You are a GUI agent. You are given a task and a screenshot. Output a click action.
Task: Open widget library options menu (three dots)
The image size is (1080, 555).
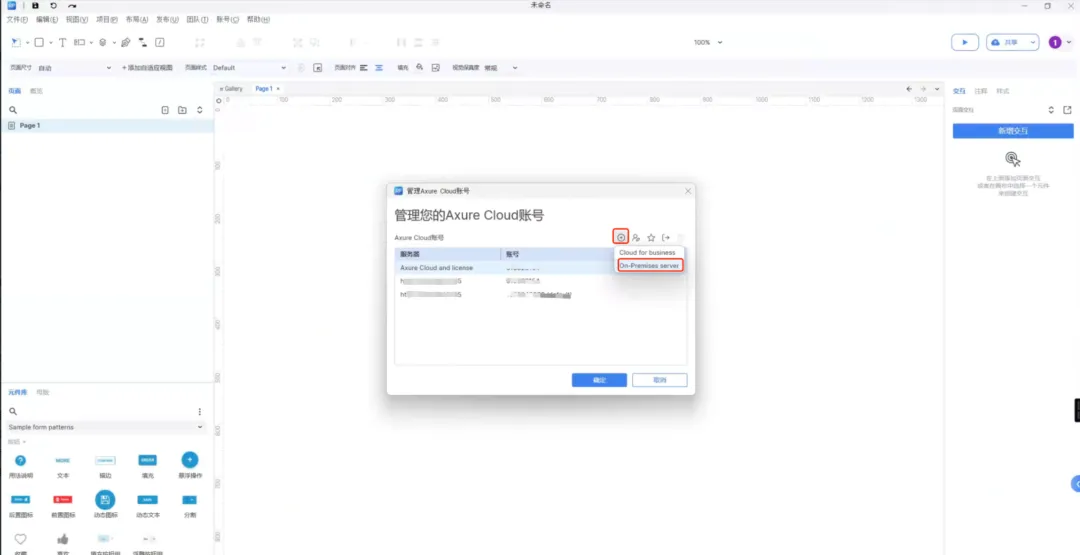coord(200,411)
